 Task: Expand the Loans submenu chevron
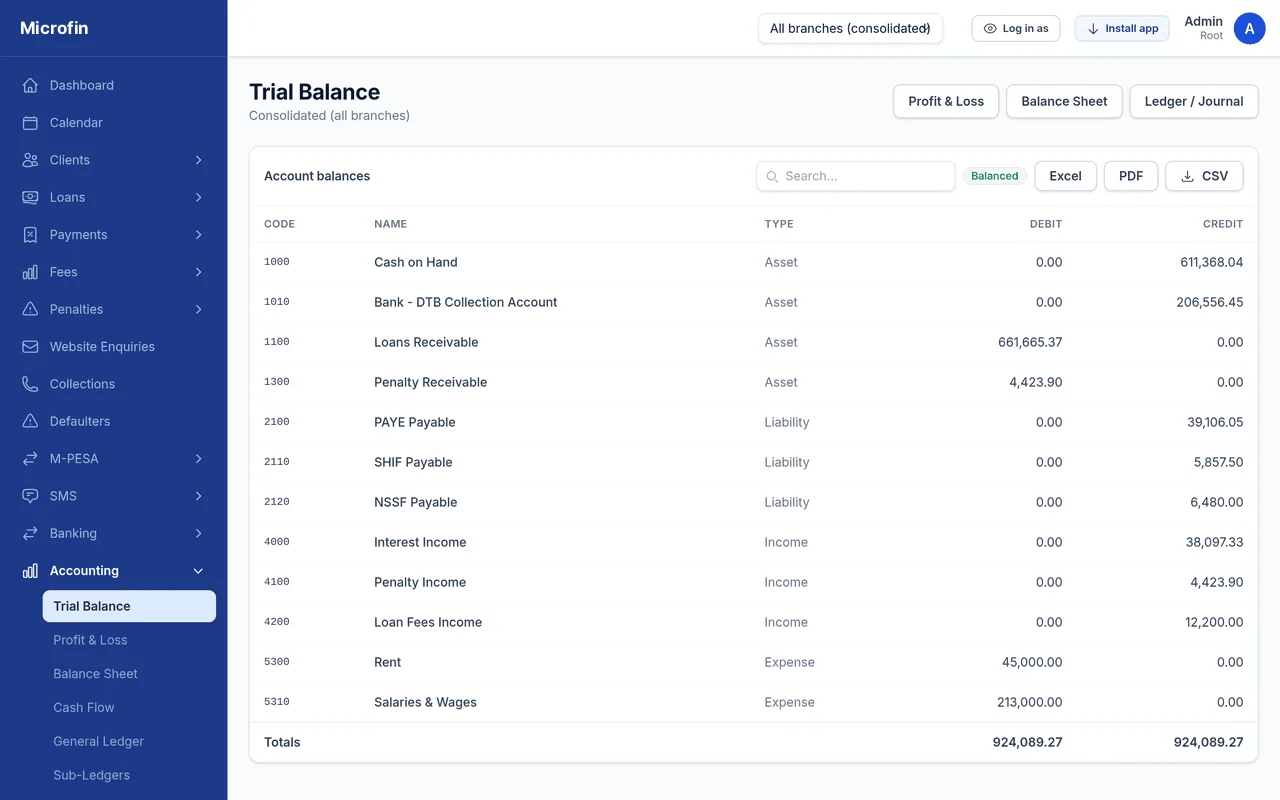point(198,197)
